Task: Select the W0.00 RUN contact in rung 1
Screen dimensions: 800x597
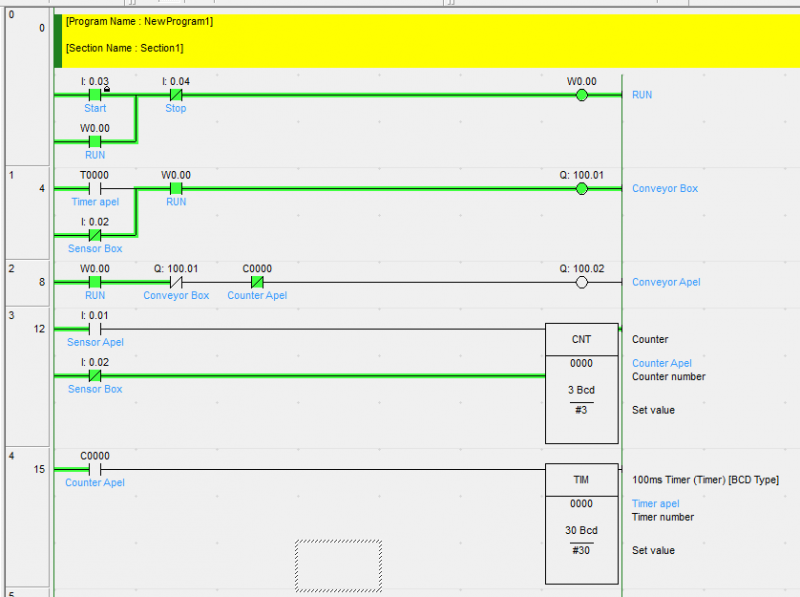Action: [x=176, y=189]
